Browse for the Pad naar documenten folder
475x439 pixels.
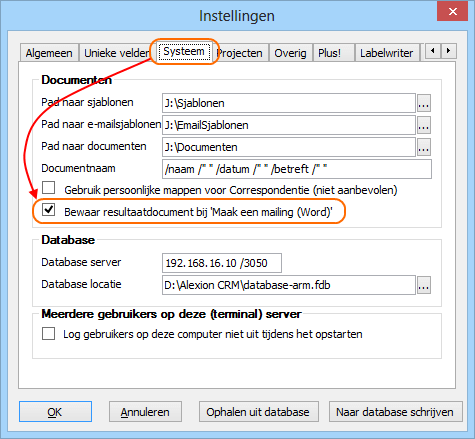coord(424,147)
